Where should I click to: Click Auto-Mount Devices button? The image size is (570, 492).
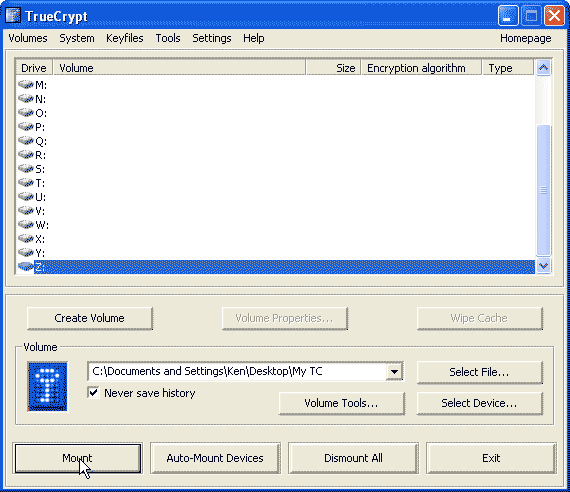[215, 458]
